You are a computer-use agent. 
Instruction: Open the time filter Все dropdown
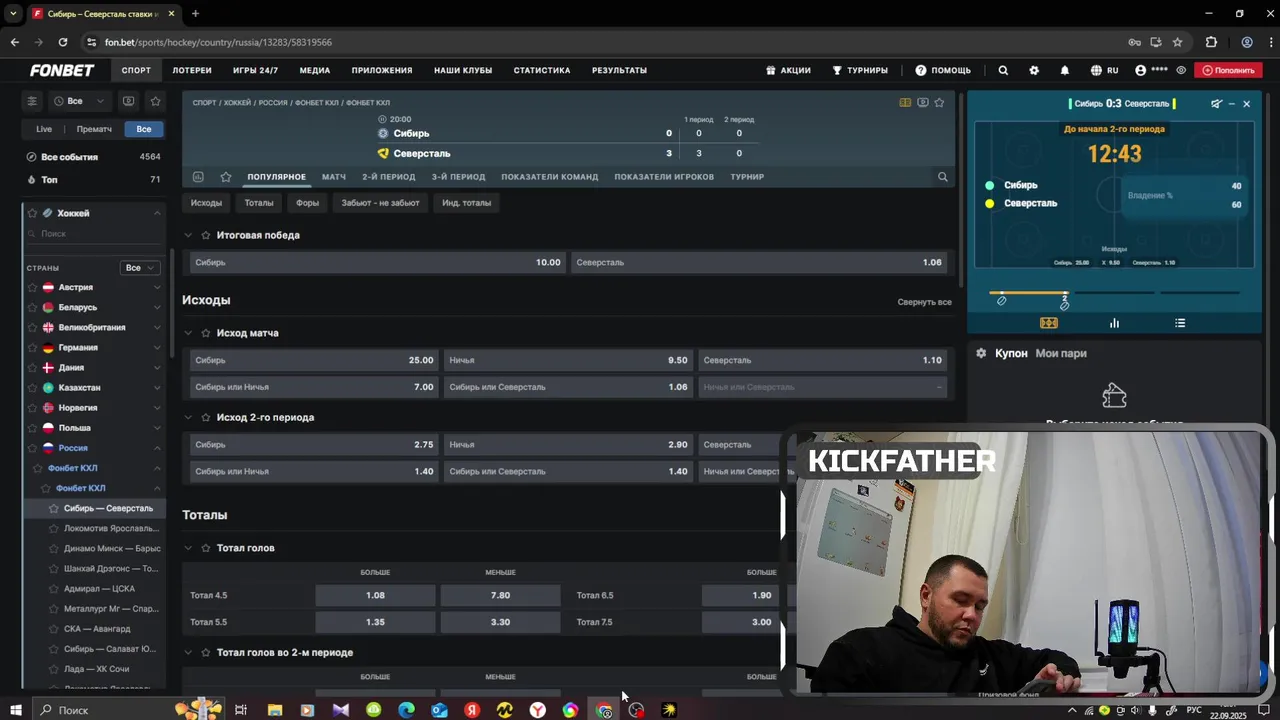point(80,101)
